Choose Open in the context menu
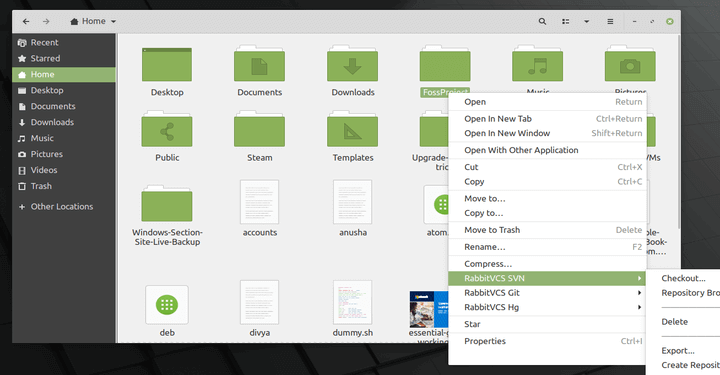 click(547, 102)
